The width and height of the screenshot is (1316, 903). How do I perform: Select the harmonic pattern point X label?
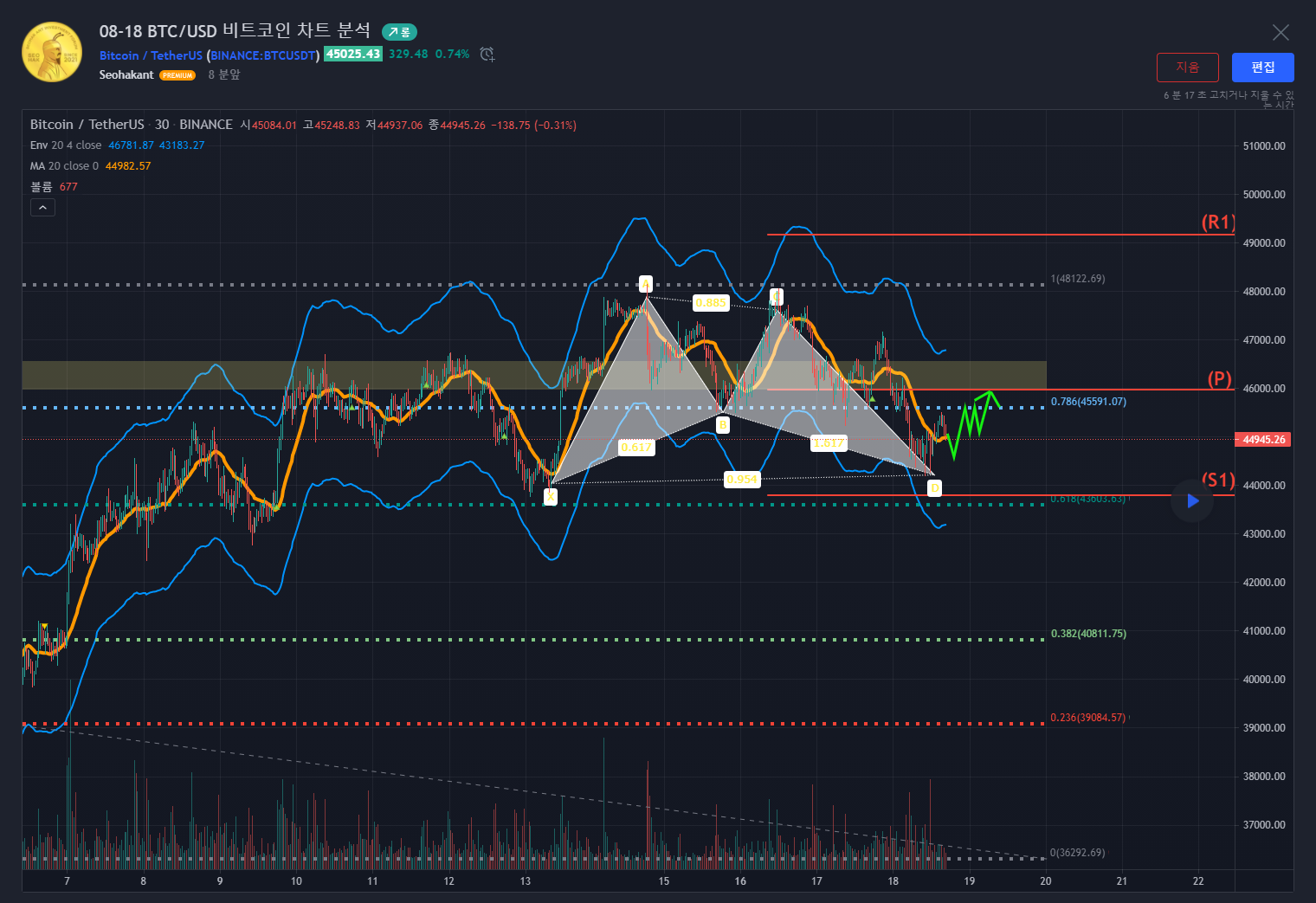coord(550,496)
